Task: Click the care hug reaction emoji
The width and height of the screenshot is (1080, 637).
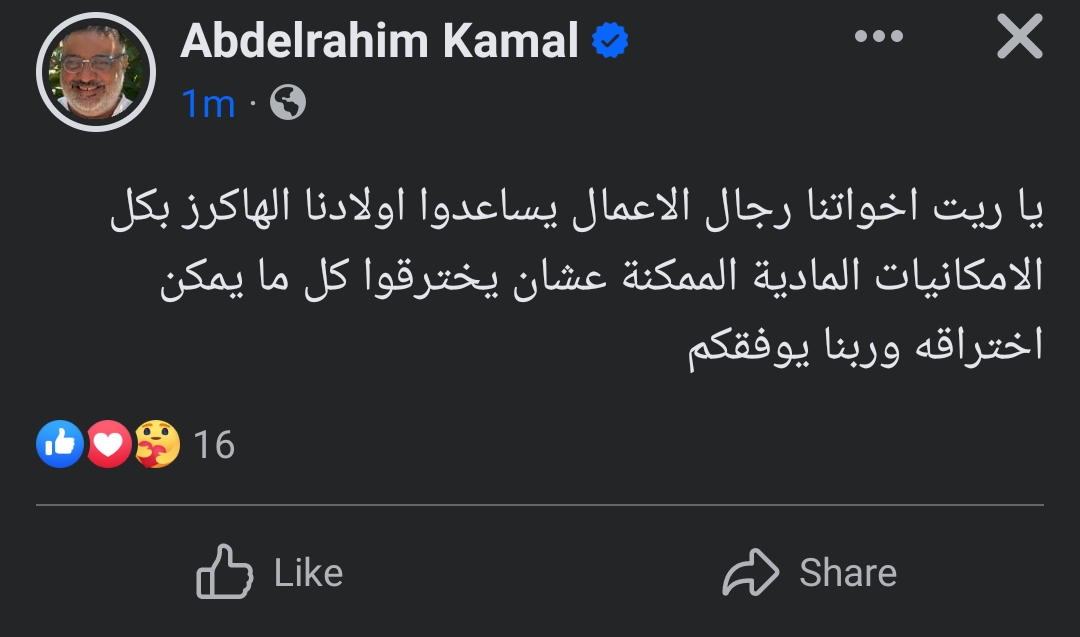Action: point(157,444)
